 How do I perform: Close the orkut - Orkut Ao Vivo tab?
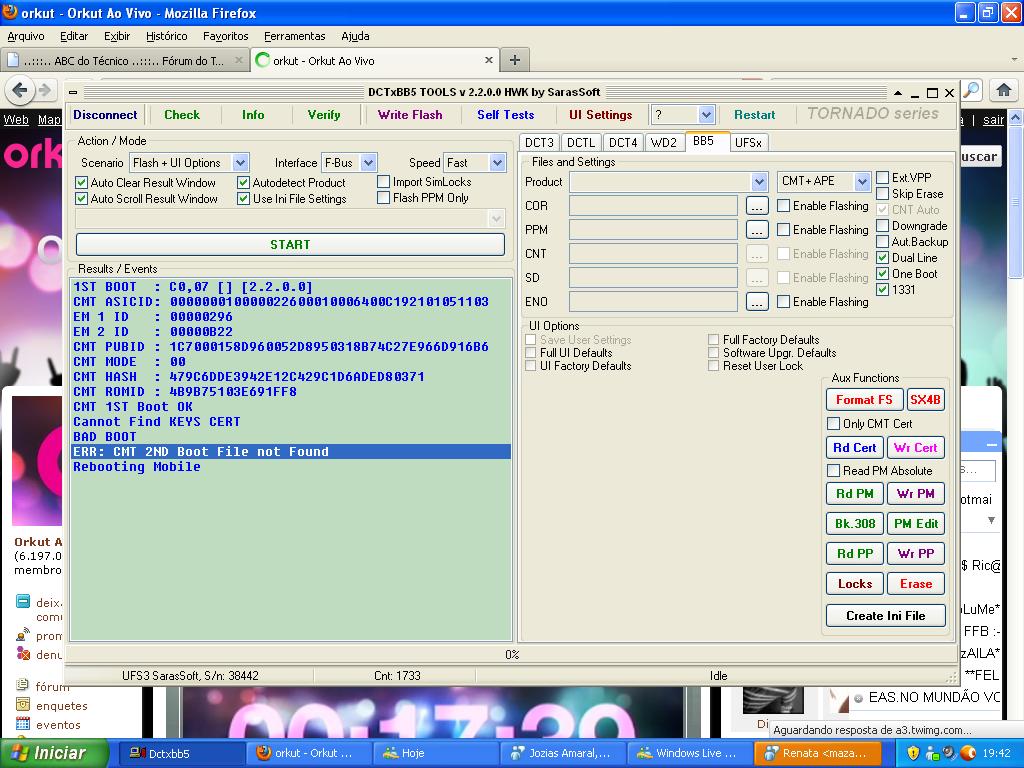pos(488,60)
